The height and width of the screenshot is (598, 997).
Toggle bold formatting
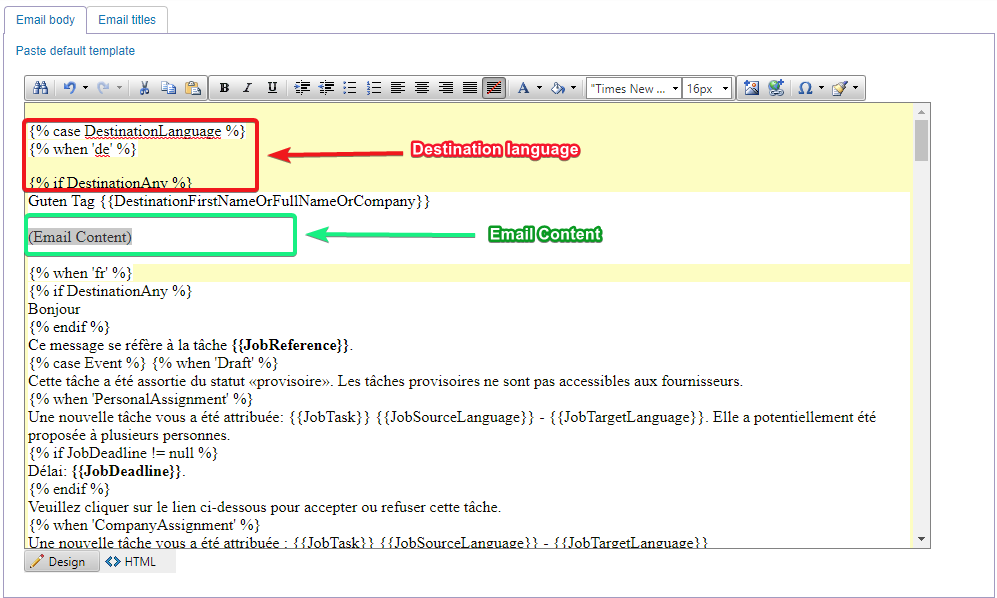point(224,88)
